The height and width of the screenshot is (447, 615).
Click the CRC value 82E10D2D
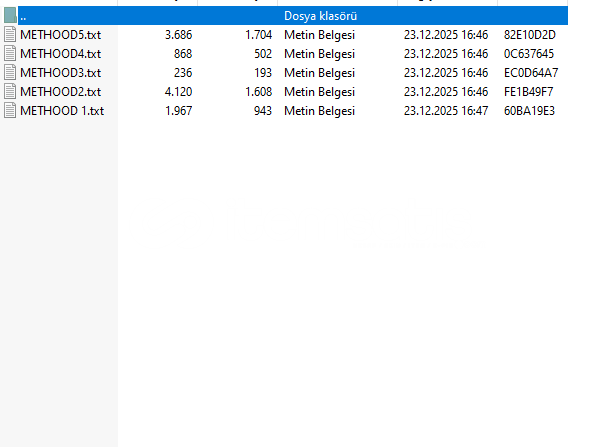530,35
